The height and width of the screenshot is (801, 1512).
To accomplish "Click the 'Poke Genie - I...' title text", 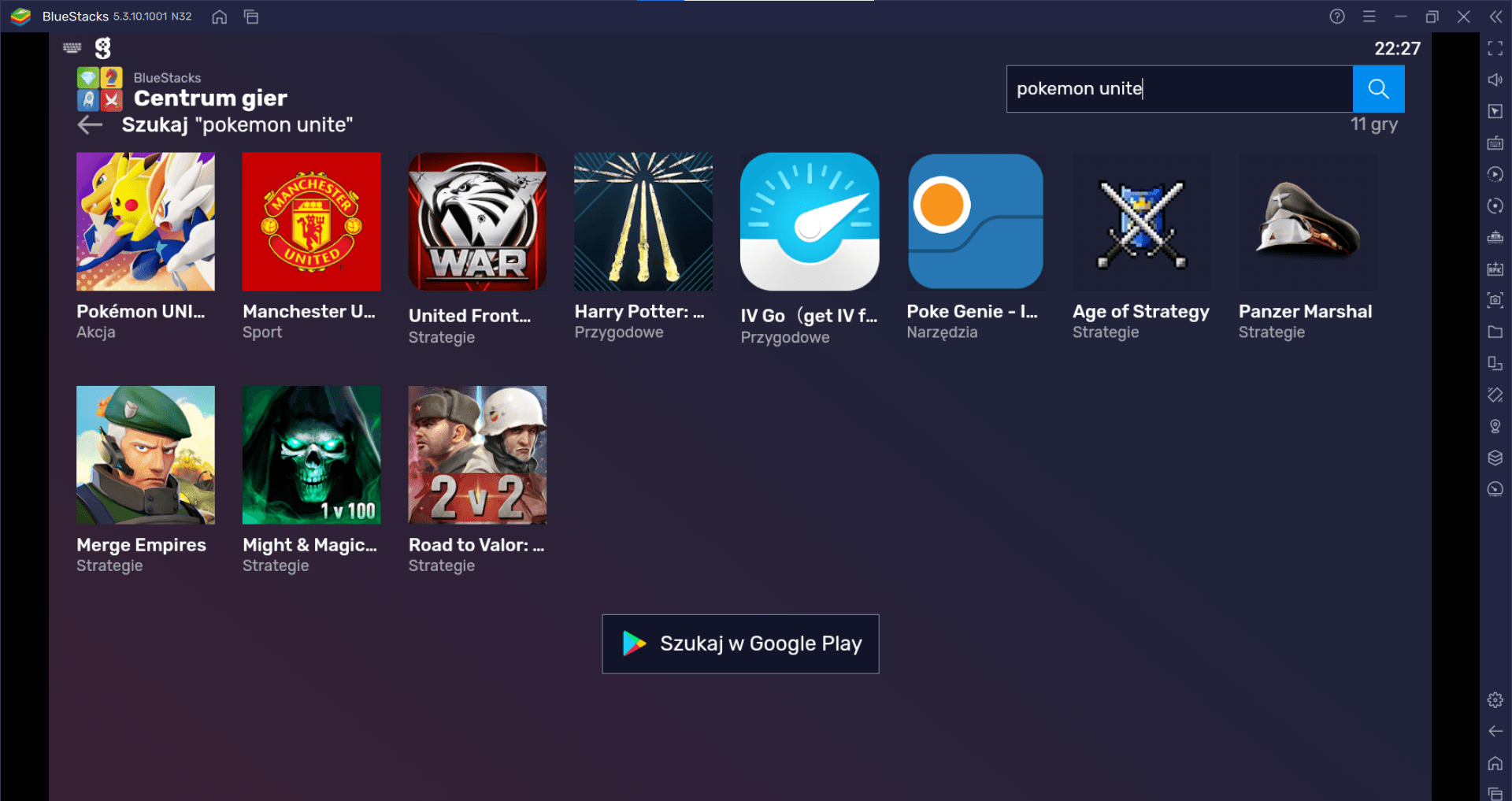I will (972, 311).
